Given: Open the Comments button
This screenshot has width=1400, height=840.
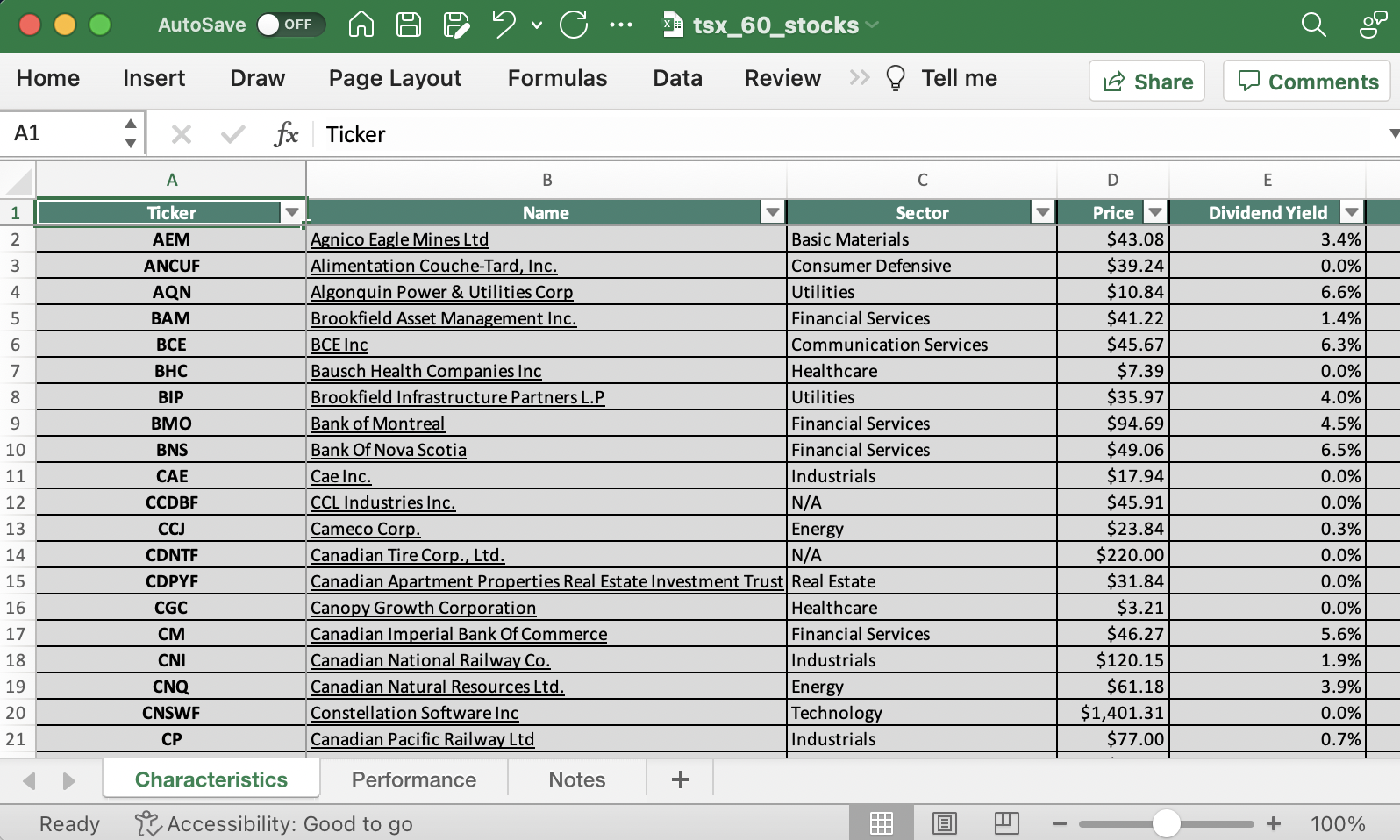Looking at the screenshot, I should [1307, 81].
